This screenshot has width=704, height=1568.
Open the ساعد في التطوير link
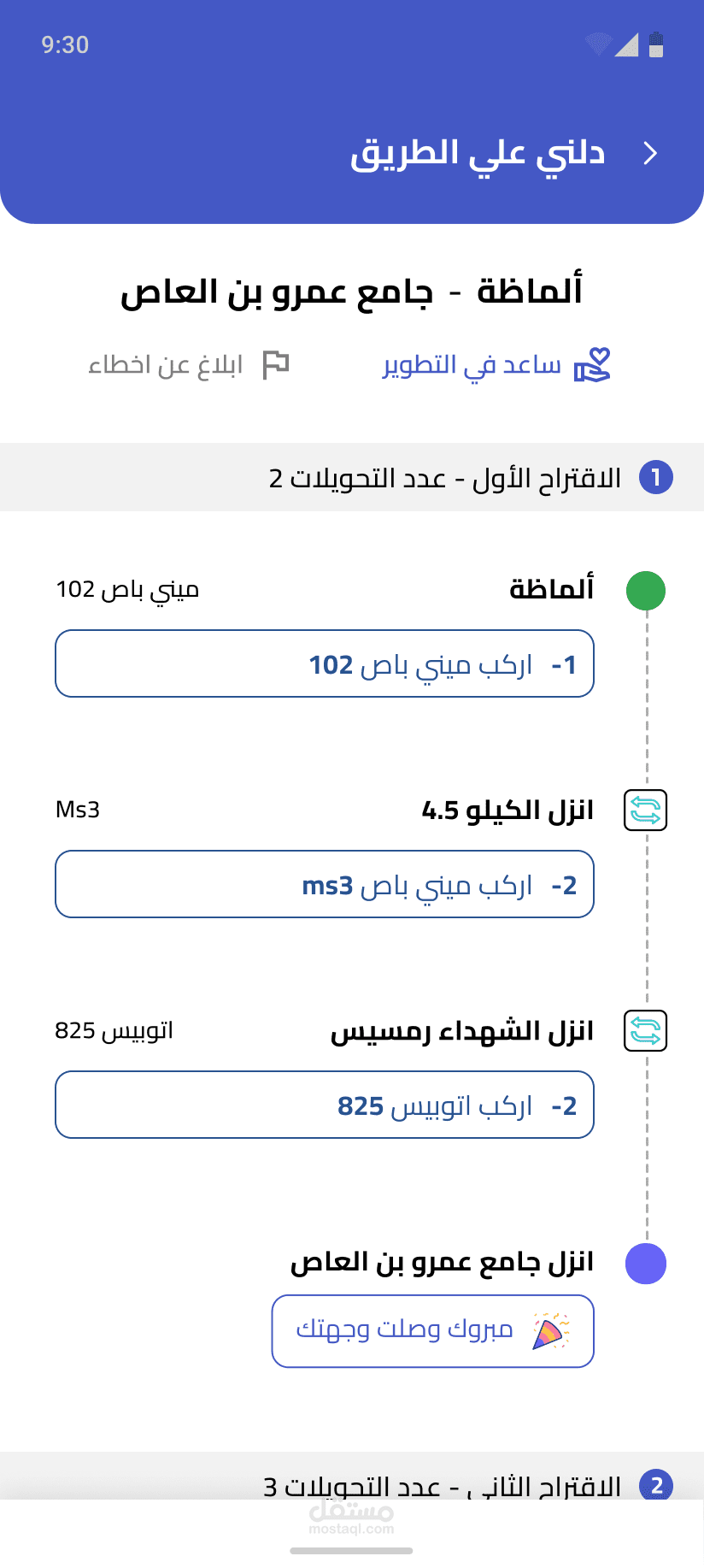[472, 365]
